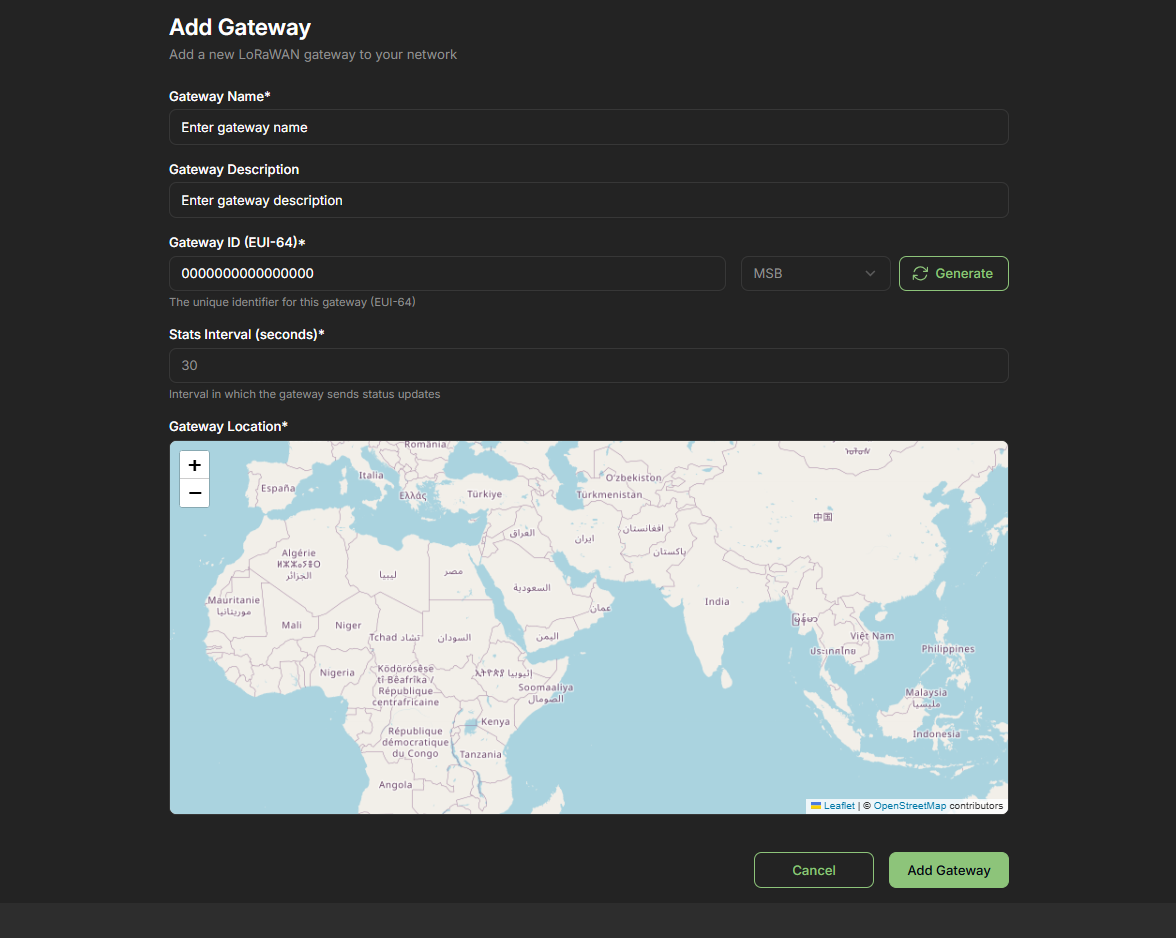Click the Stats Interval field showing 30
Viewport: 1176px width, 938px height.
pos(588,365)
